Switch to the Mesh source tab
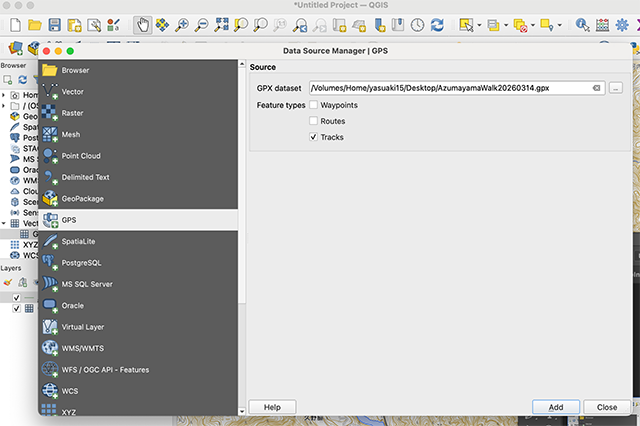Image resolution: width=640 pixels, height=426 pixels. 138,134
